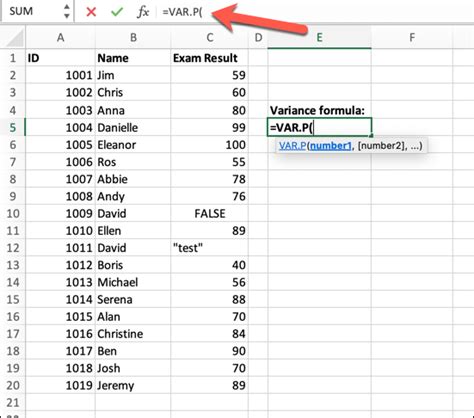
Task: Select row 12 header
Action: (13, 248)
